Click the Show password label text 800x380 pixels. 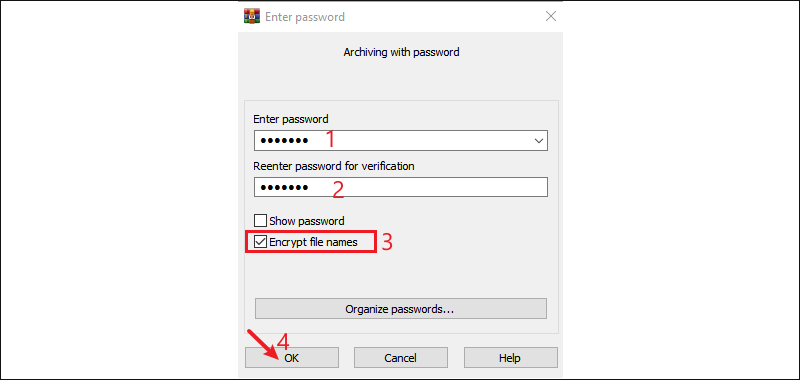tap(307, 221)
